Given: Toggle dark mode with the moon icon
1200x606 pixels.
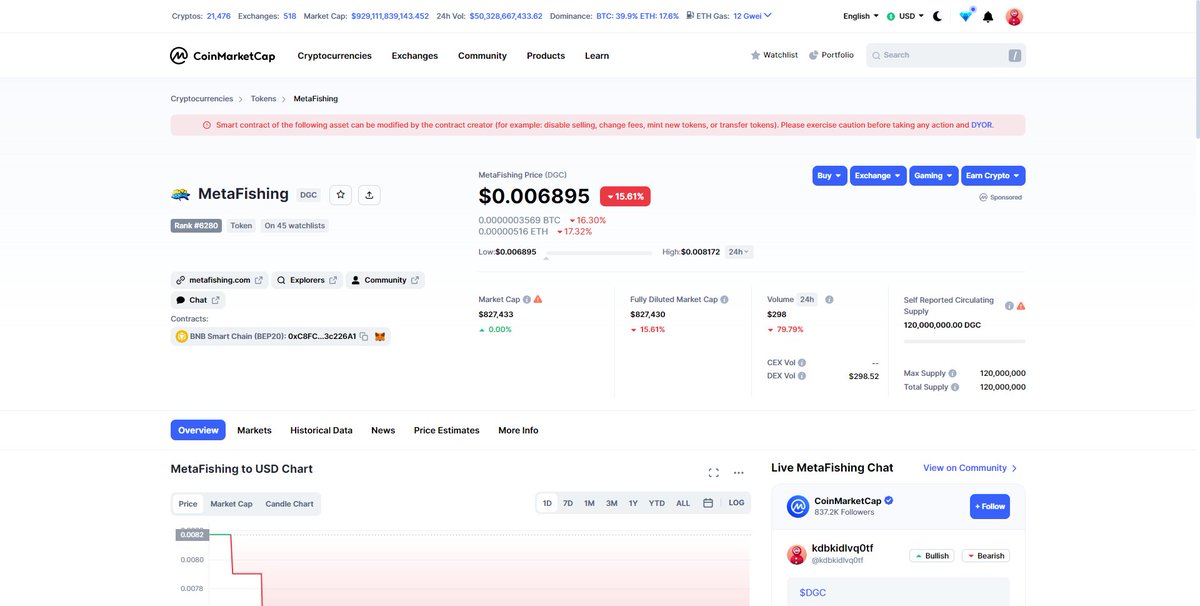Looking at the screenshot, I should point(937,16).
